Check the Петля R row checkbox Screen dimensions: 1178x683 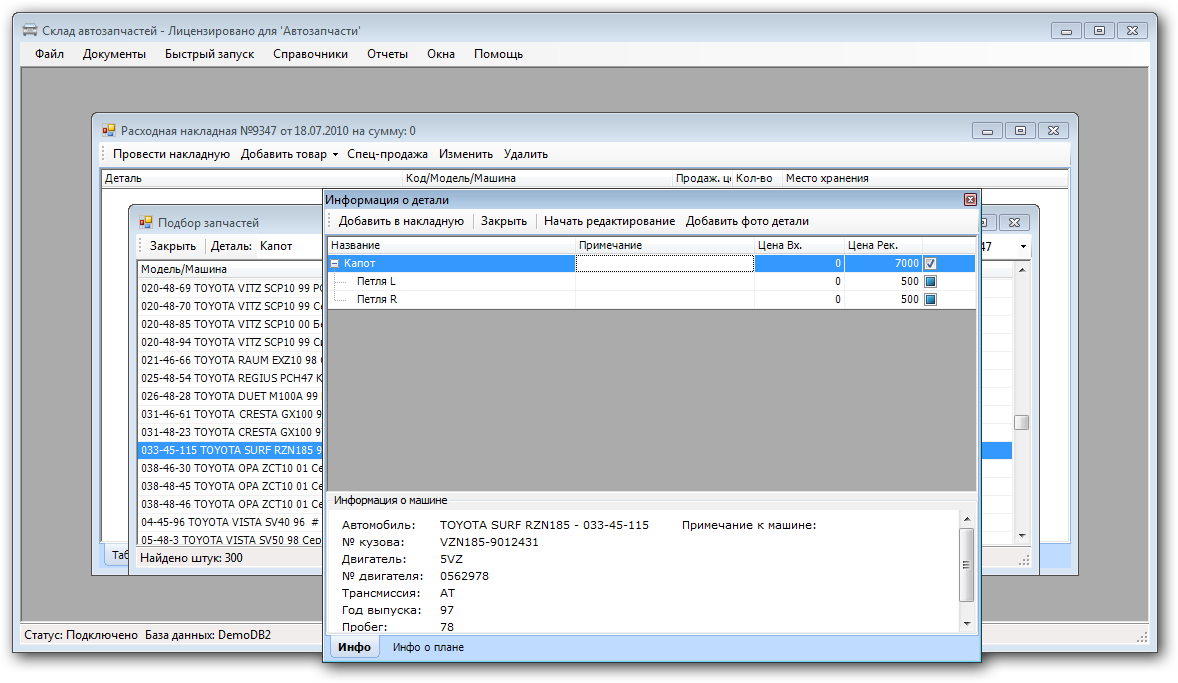pos(931,299)
